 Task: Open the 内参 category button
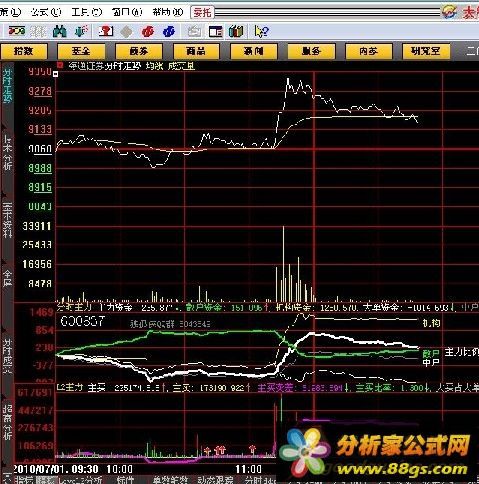pos(368,51)
